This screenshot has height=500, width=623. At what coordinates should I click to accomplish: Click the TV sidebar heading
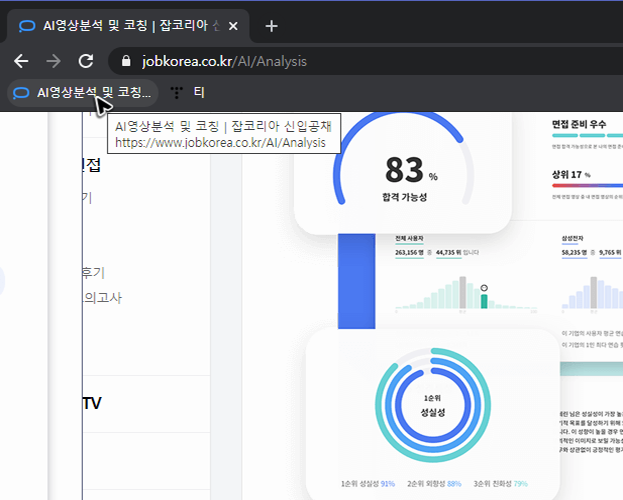pos(92,403)
